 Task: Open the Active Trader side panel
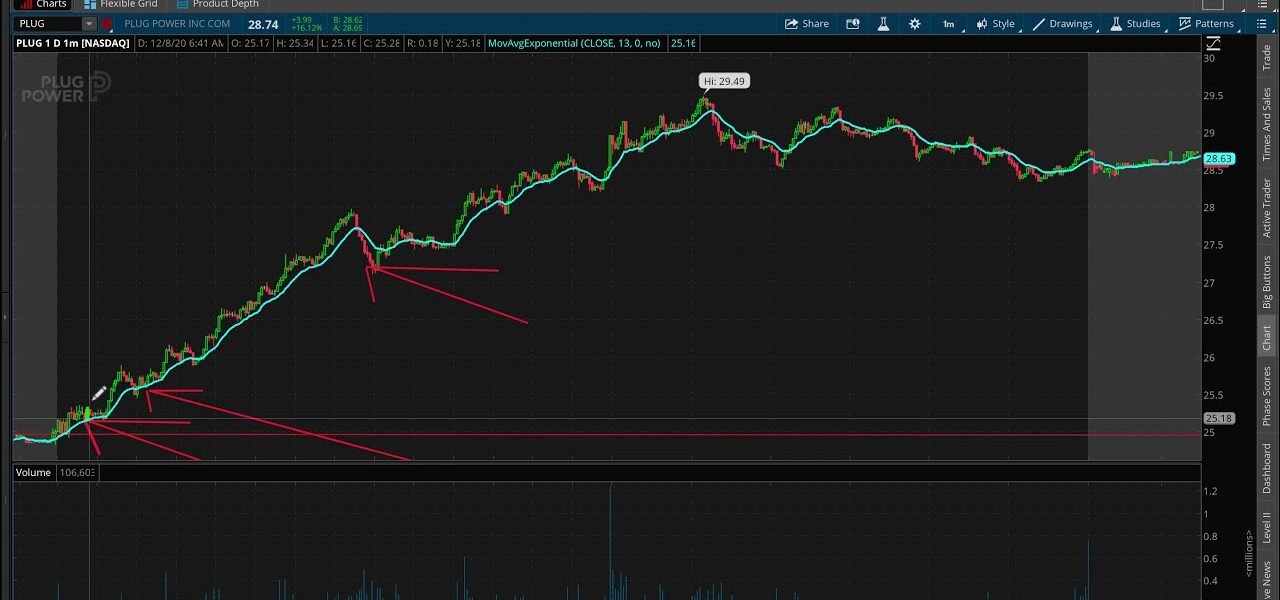[x=1267, y=208]
